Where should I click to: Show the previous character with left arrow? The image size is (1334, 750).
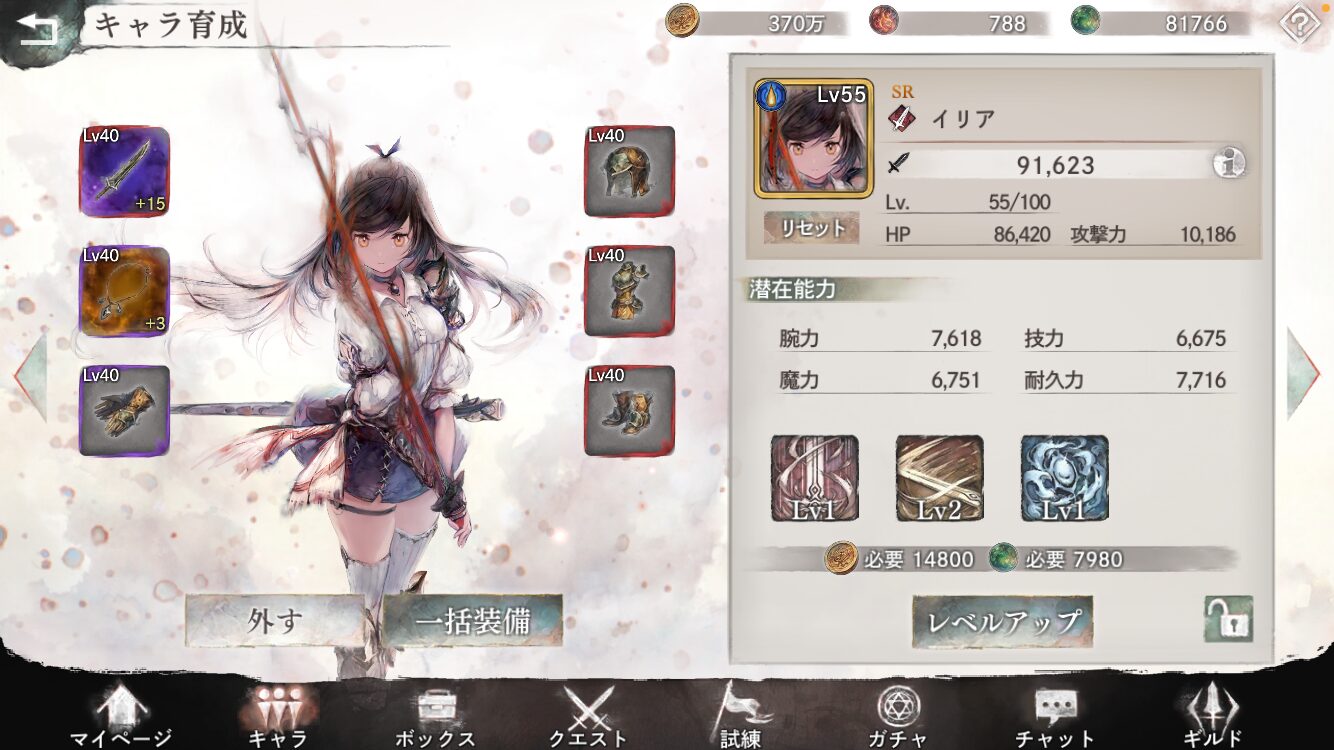pos(30,376)
